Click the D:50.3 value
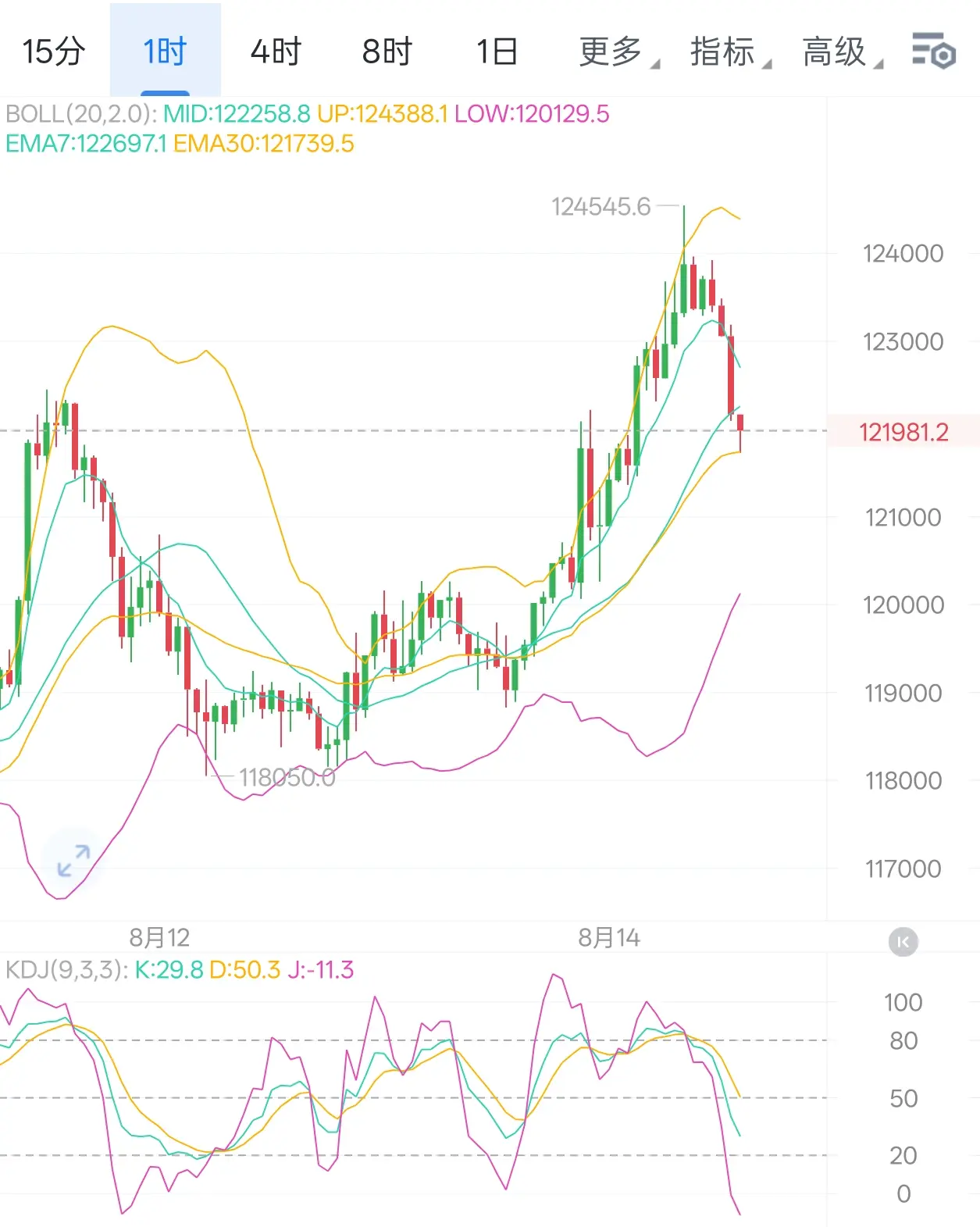The height and width of the screenshot is (1227, 980). coord(245,970)
